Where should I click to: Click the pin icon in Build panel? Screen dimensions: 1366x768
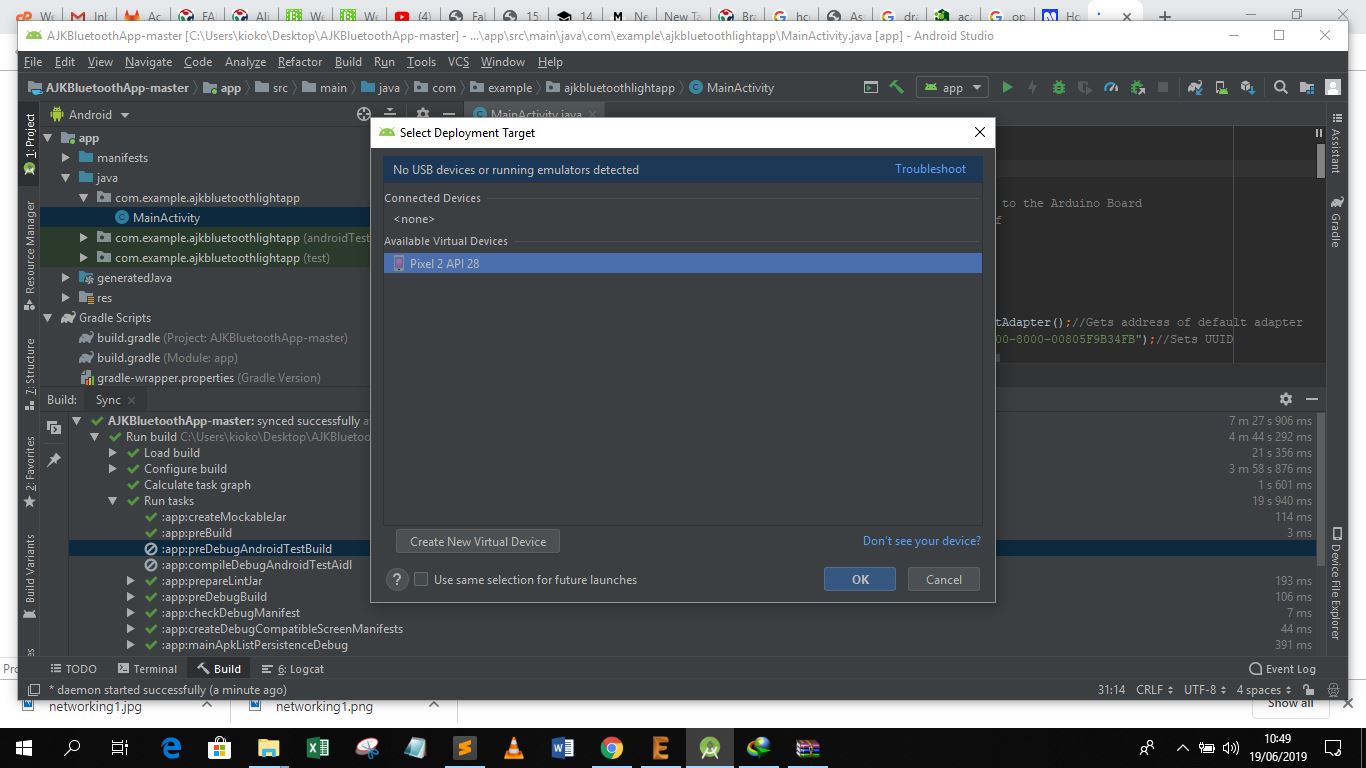pyautogui.click(x=54, y=460)
